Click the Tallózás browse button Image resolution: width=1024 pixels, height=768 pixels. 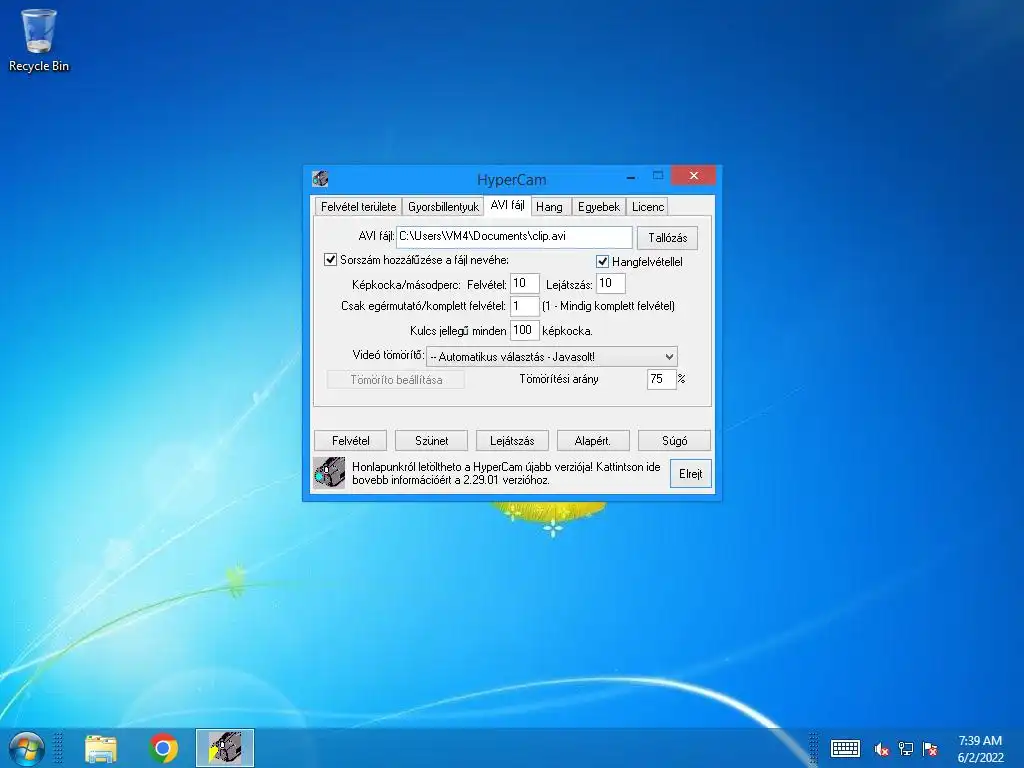[x=667, y=238]
